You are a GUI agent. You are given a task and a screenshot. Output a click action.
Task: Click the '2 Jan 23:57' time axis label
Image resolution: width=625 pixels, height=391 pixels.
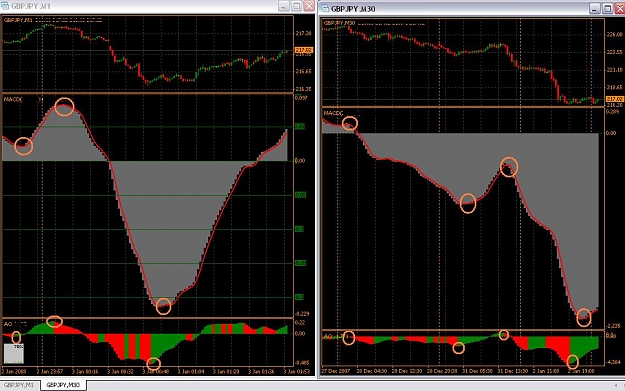[50, 371]
